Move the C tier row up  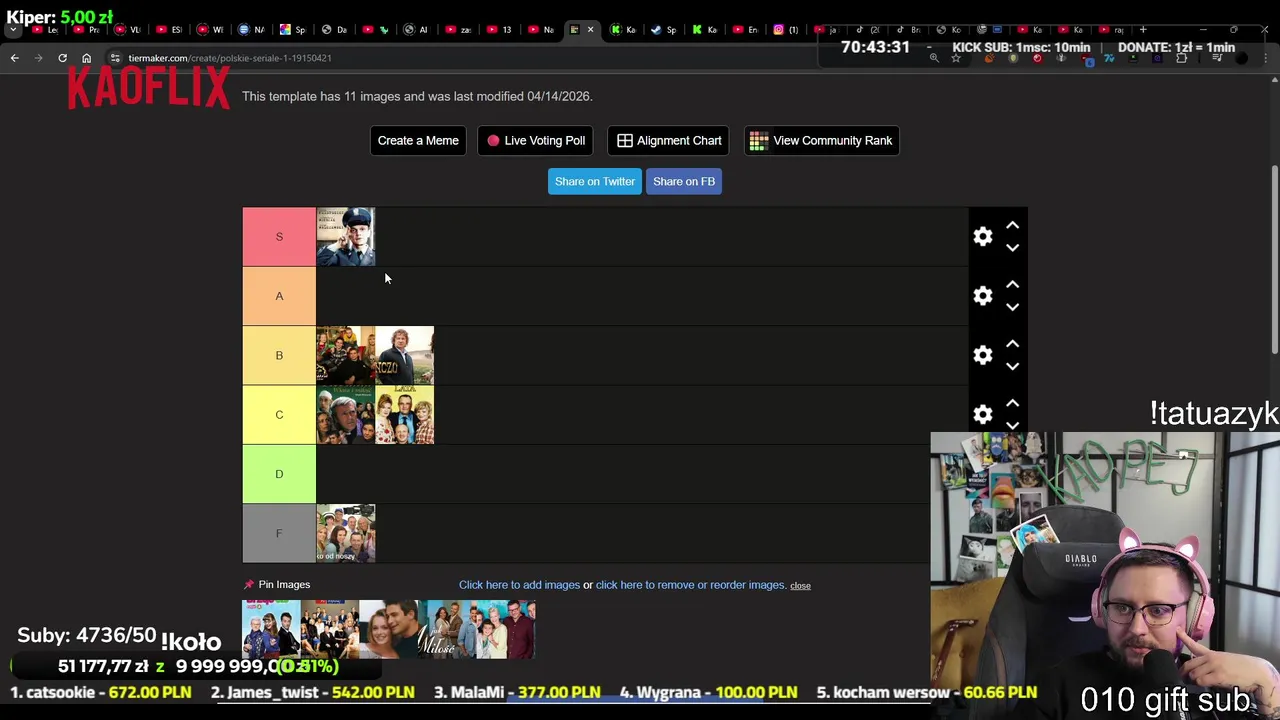click(1012, 403)
